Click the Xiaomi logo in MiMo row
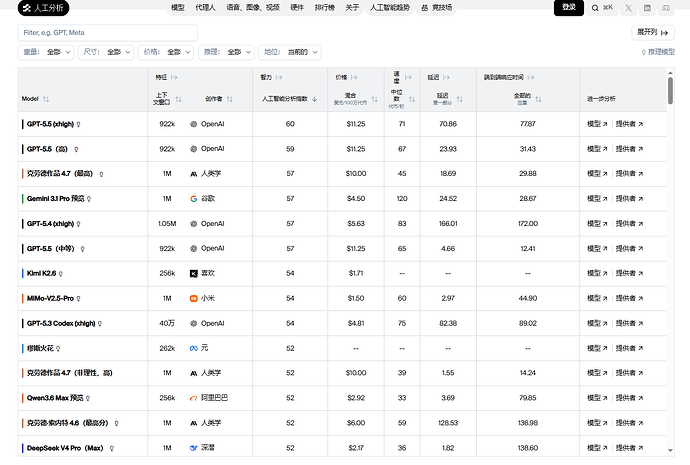 [193, 298]
